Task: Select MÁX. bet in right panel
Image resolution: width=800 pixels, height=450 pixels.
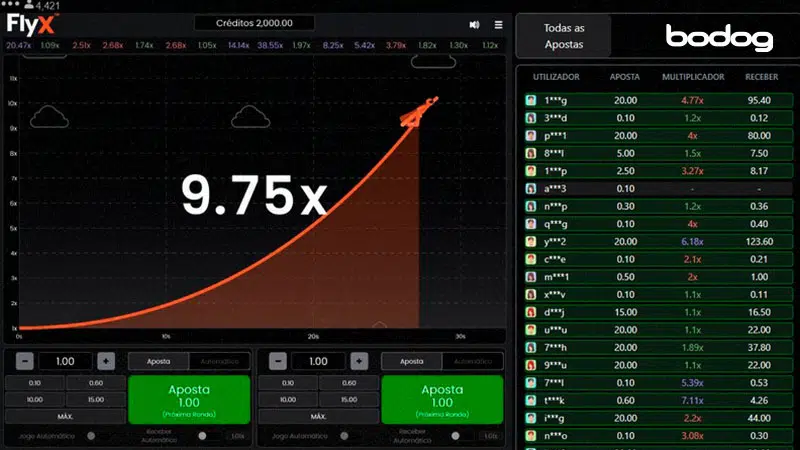Action: [x=319, y=415]
